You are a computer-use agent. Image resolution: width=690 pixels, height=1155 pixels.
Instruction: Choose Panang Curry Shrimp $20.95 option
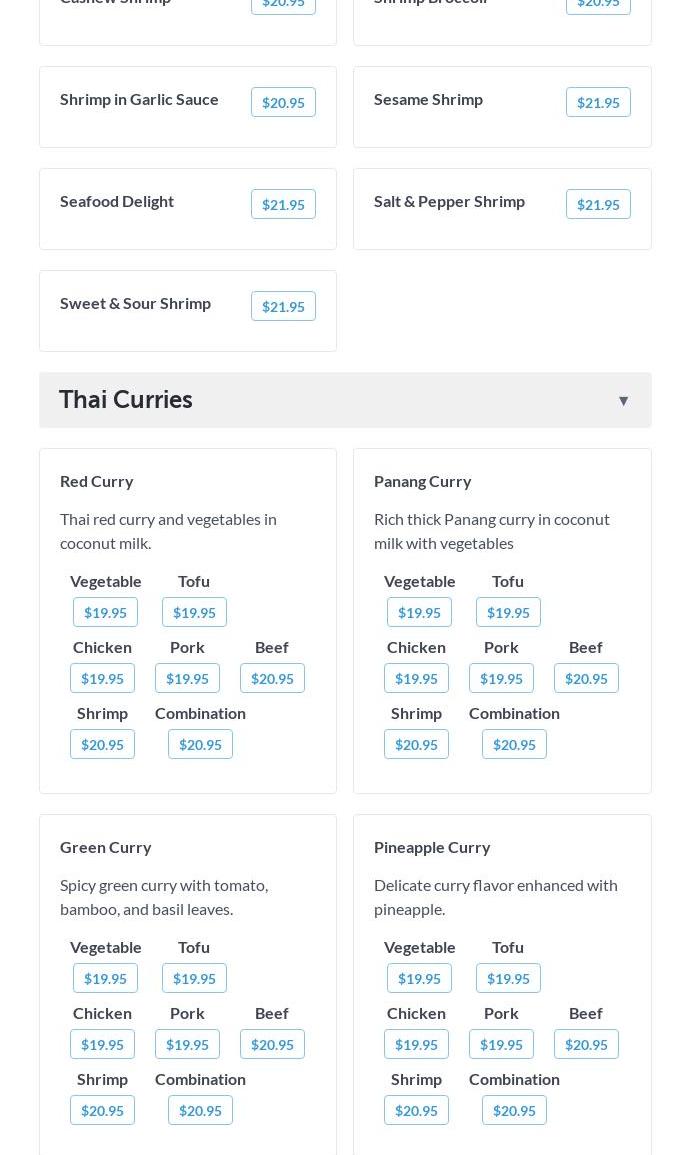(416, 745)
